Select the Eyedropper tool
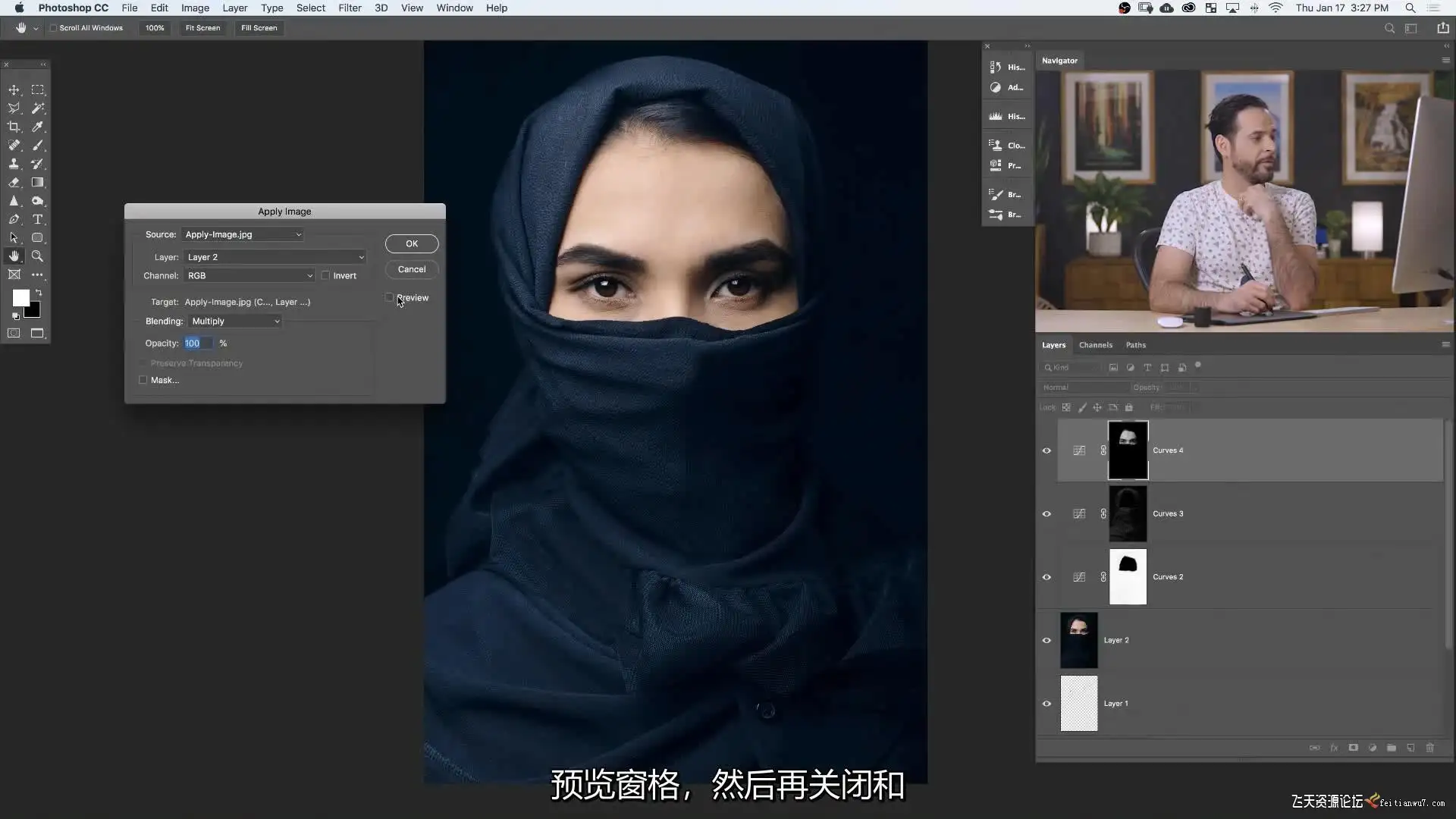 [37, 127]
